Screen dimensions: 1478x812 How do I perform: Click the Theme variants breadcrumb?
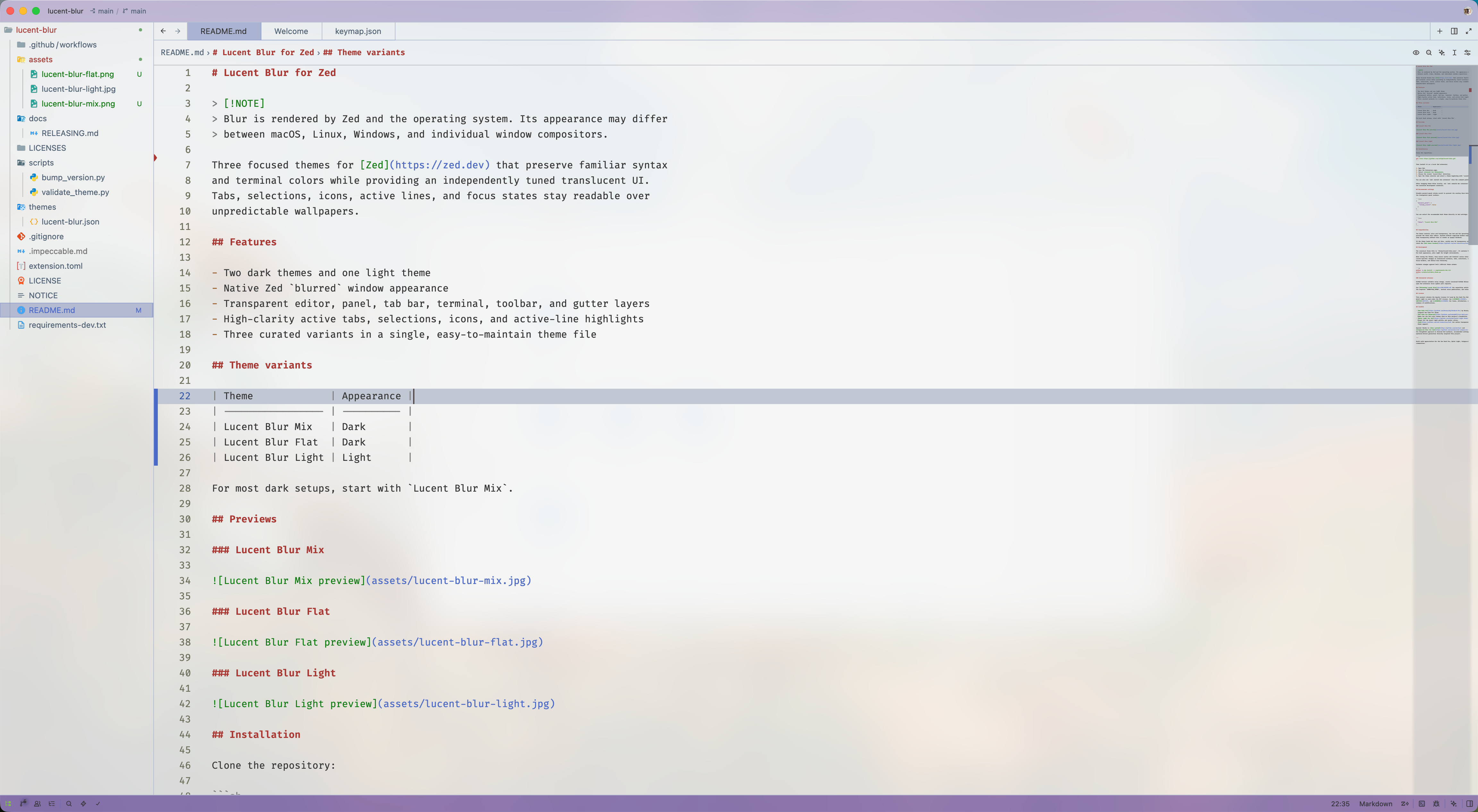pos(364,52)
